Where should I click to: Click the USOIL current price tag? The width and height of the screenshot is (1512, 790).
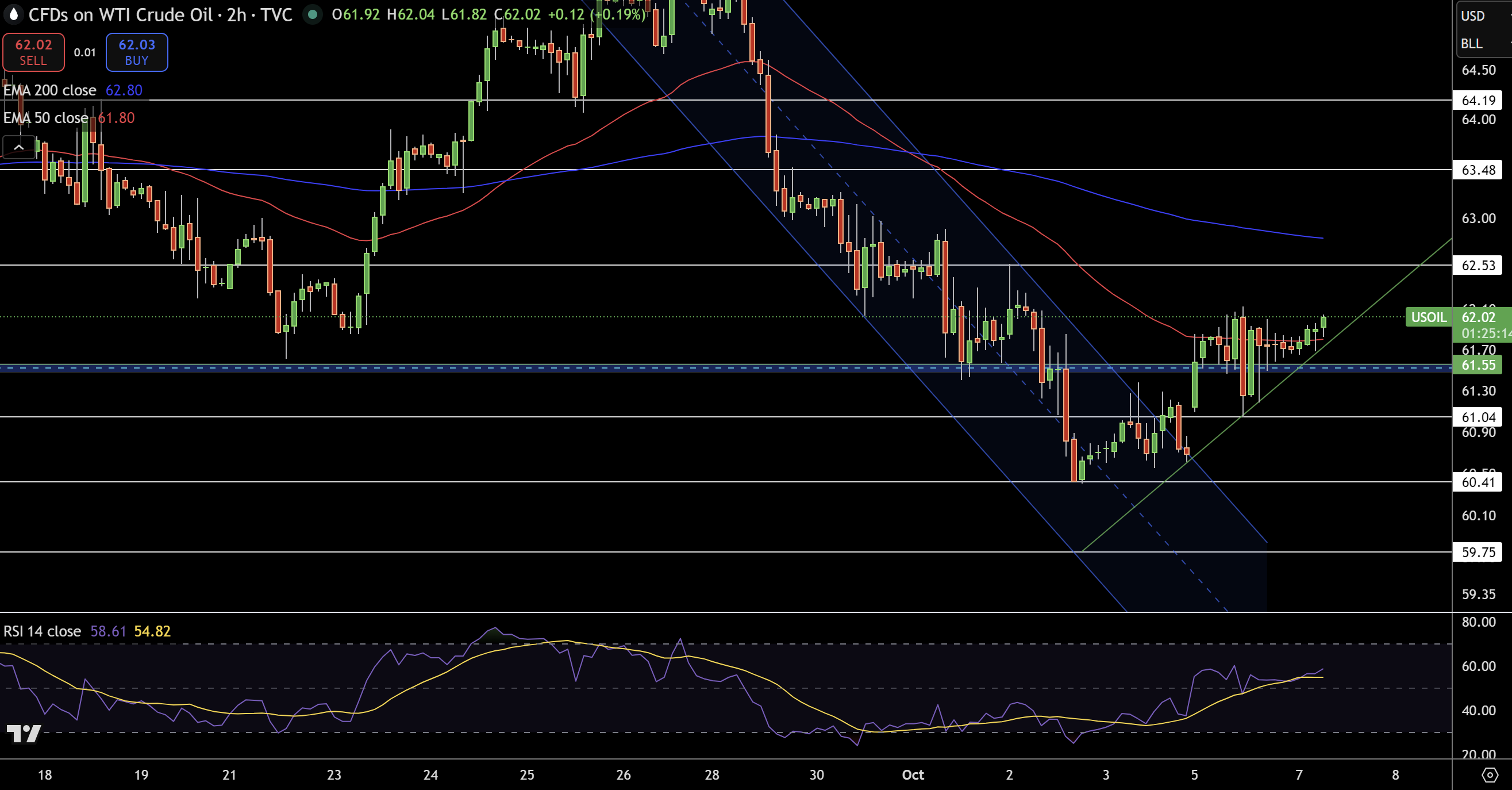(x=1429, y=317)
